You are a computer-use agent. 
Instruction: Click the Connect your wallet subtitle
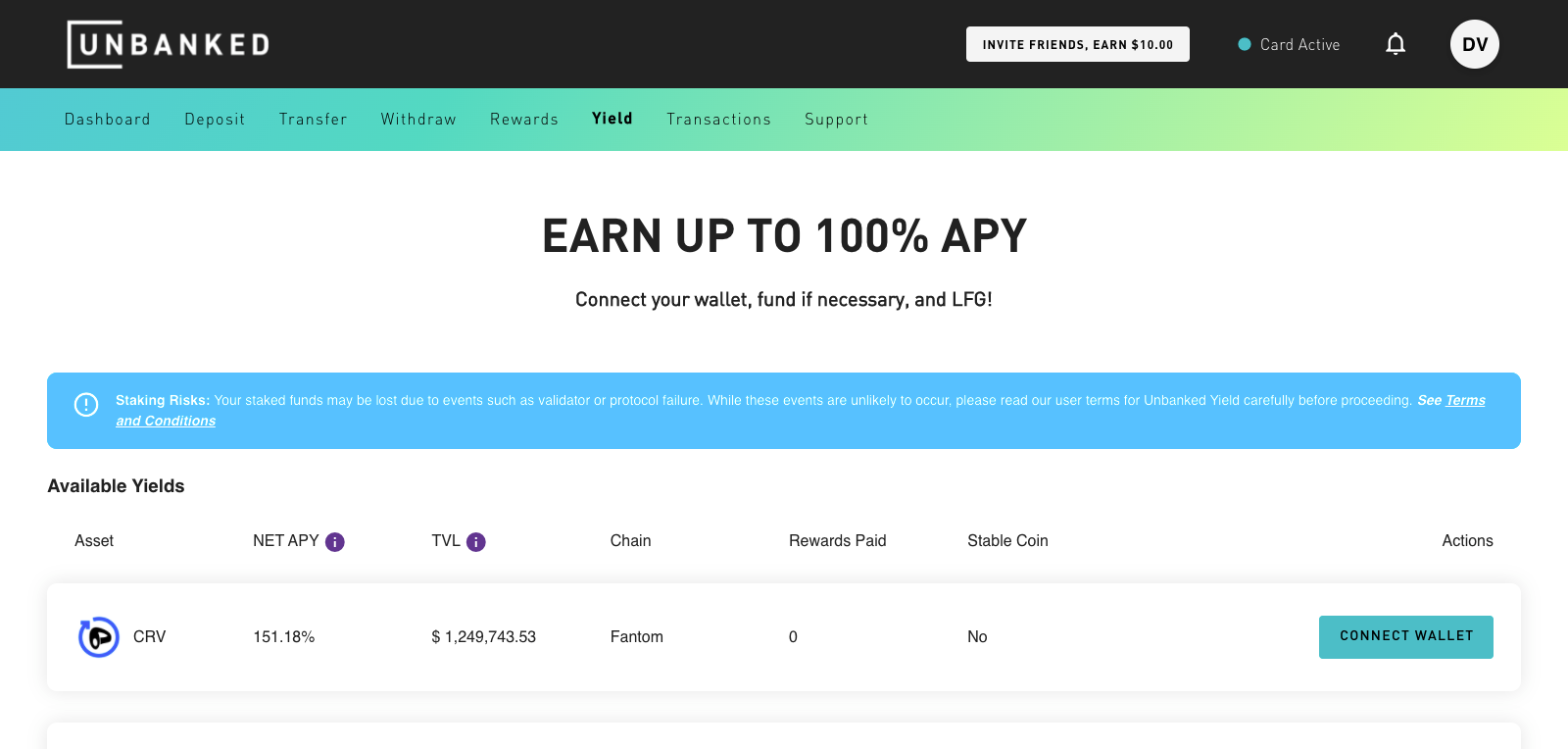click(784, 300)
